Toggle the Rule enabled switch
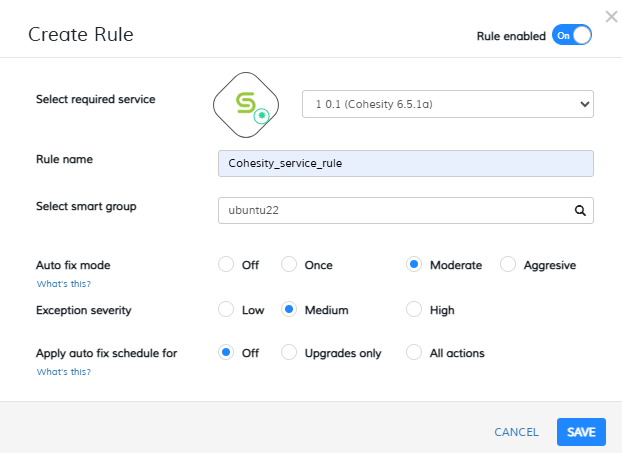Image resolution: width=622 pixels, height=453 pixels. 572,35
